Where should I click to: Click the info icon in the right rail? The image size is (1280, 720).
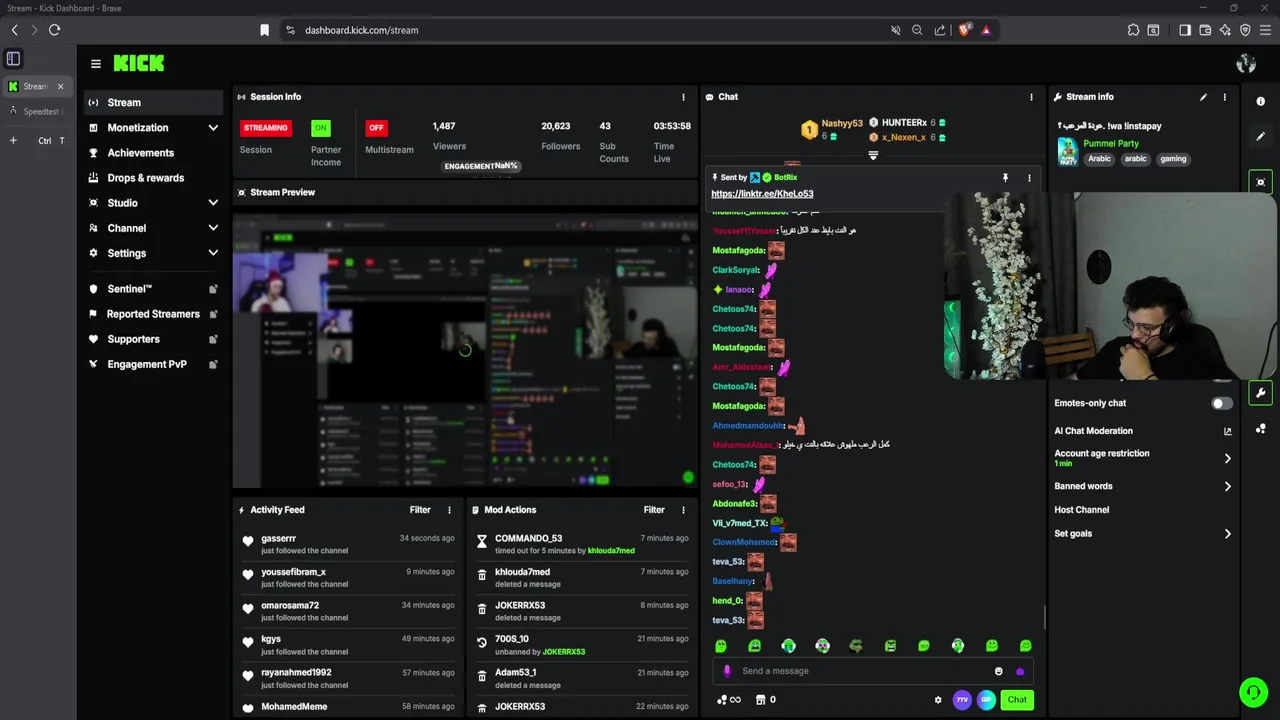coord(1260,101)
